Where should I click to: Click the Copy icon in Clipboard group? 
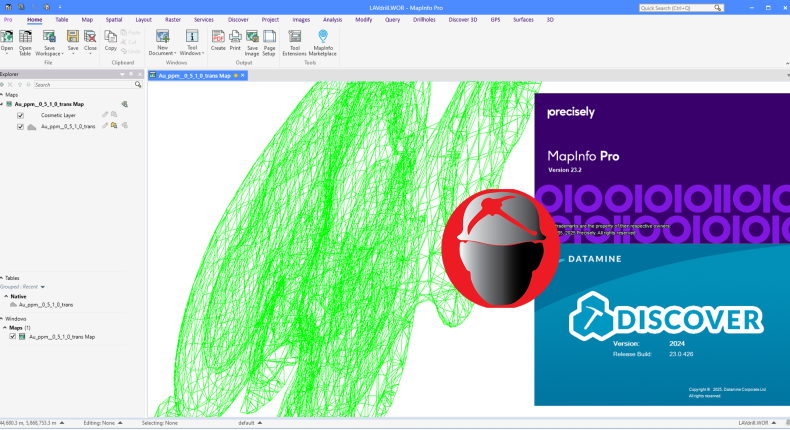(110, 37)
